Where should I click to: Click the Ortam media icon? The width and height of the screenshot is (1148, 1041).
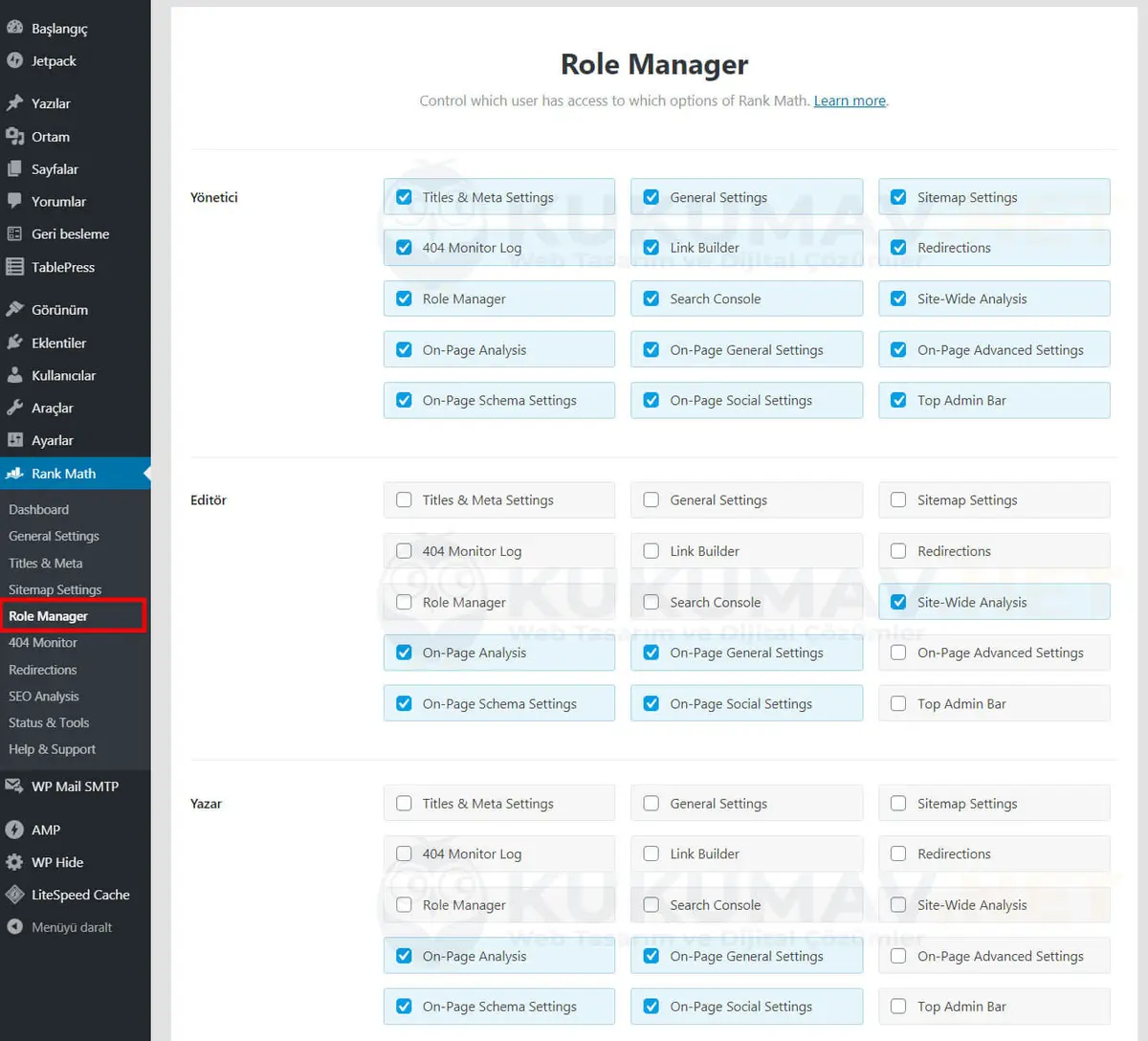click(14, 137)
